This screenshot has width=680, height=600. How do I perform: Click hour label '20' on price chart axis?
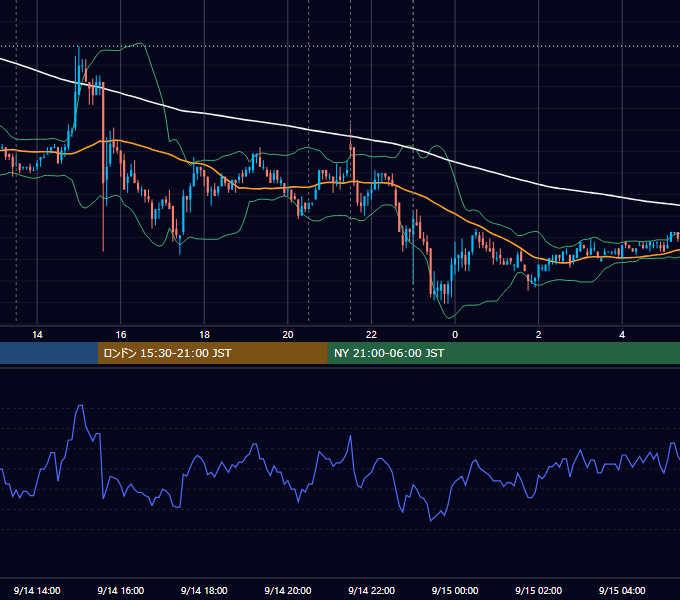coord(288,334)
